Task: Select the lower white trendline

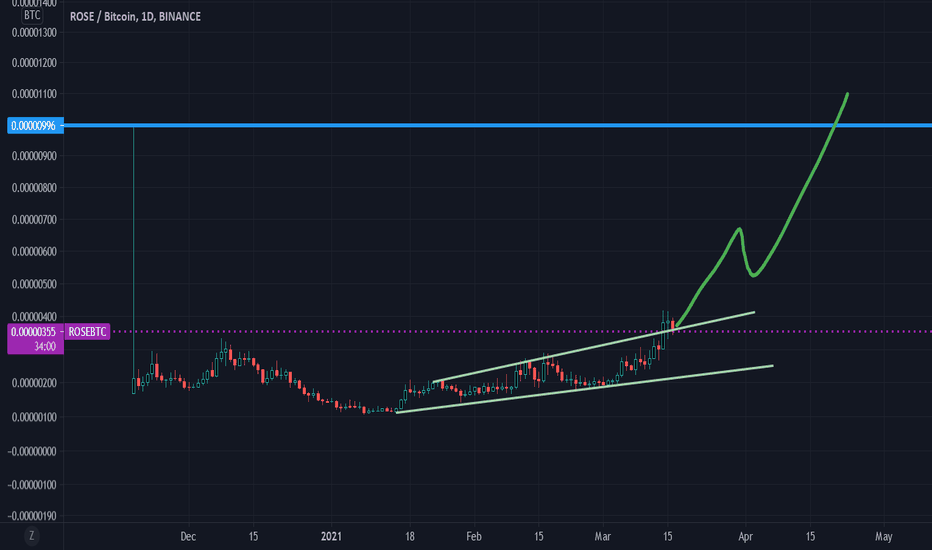Action: click(584, 389)
